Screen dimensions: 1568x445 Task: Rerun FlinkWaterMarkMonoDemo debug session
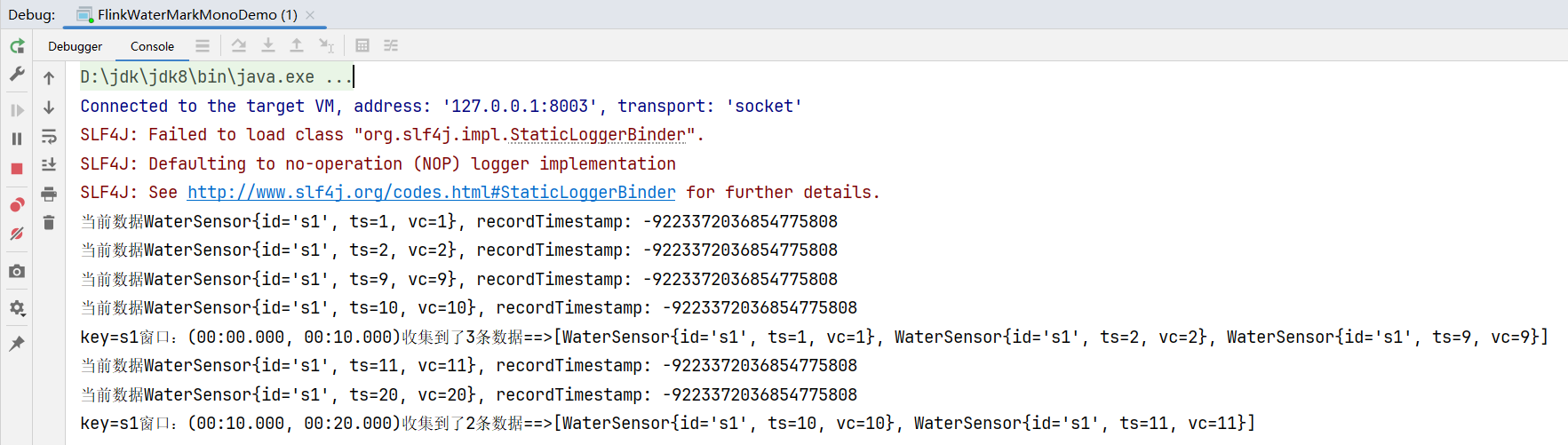pos(17,46)
